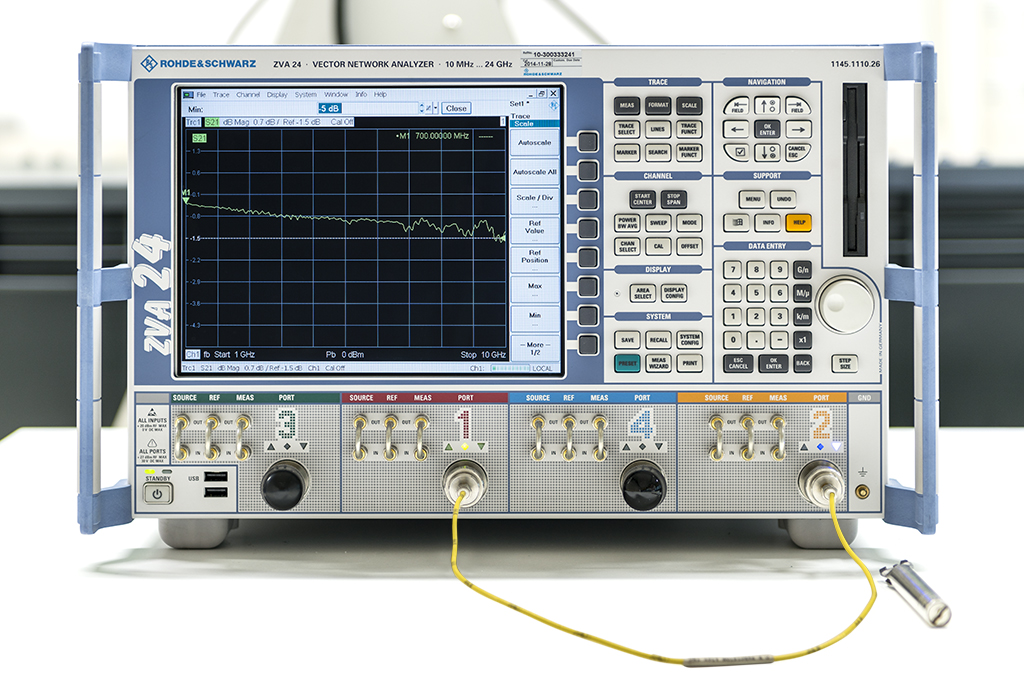
Task: Hit the yellow HELP hardware key
Action: coord(799,223)
